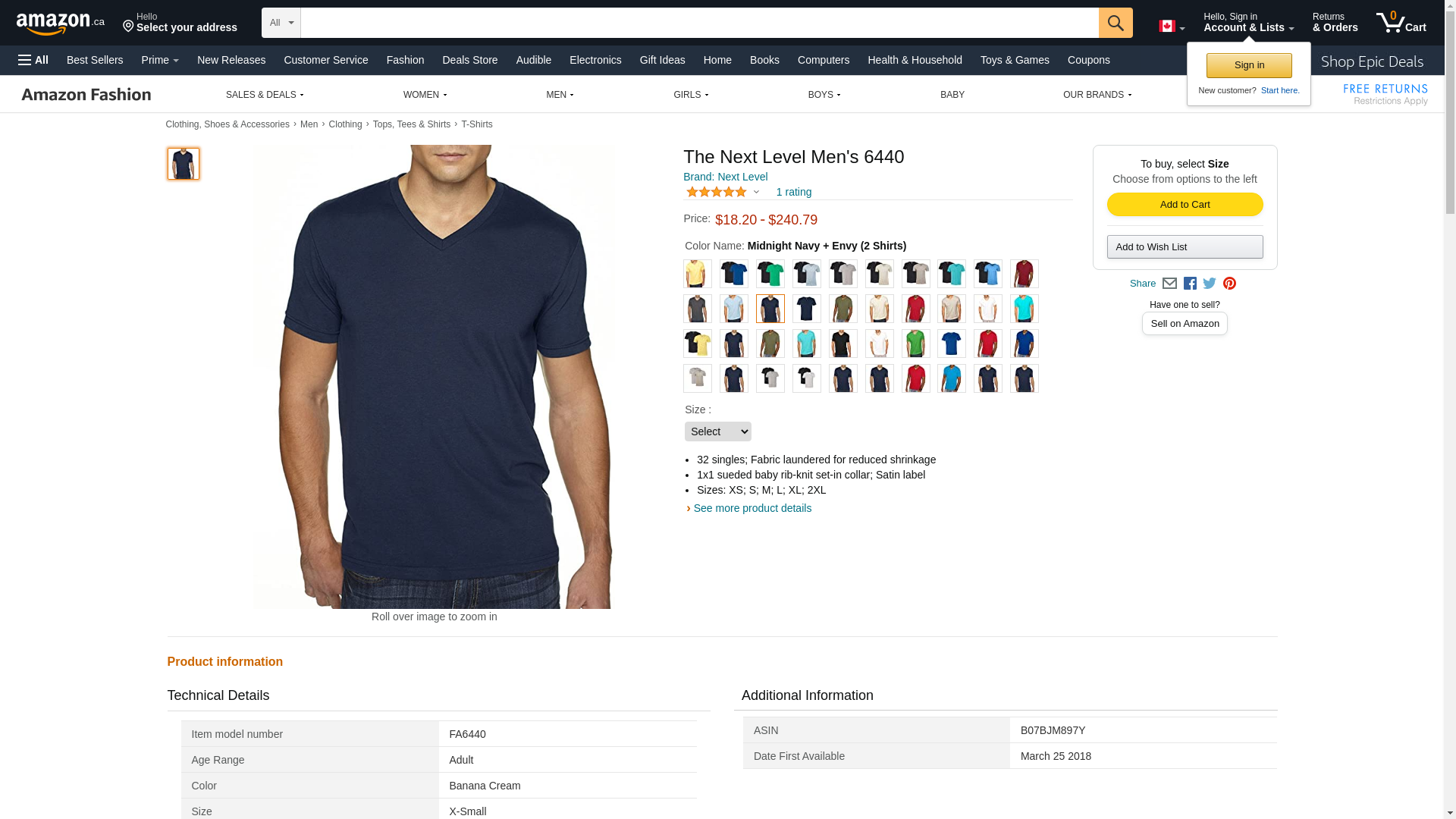The image size is (1456, 819).
Task: Share on Pinterest icon
Action: coord(1229,284)
